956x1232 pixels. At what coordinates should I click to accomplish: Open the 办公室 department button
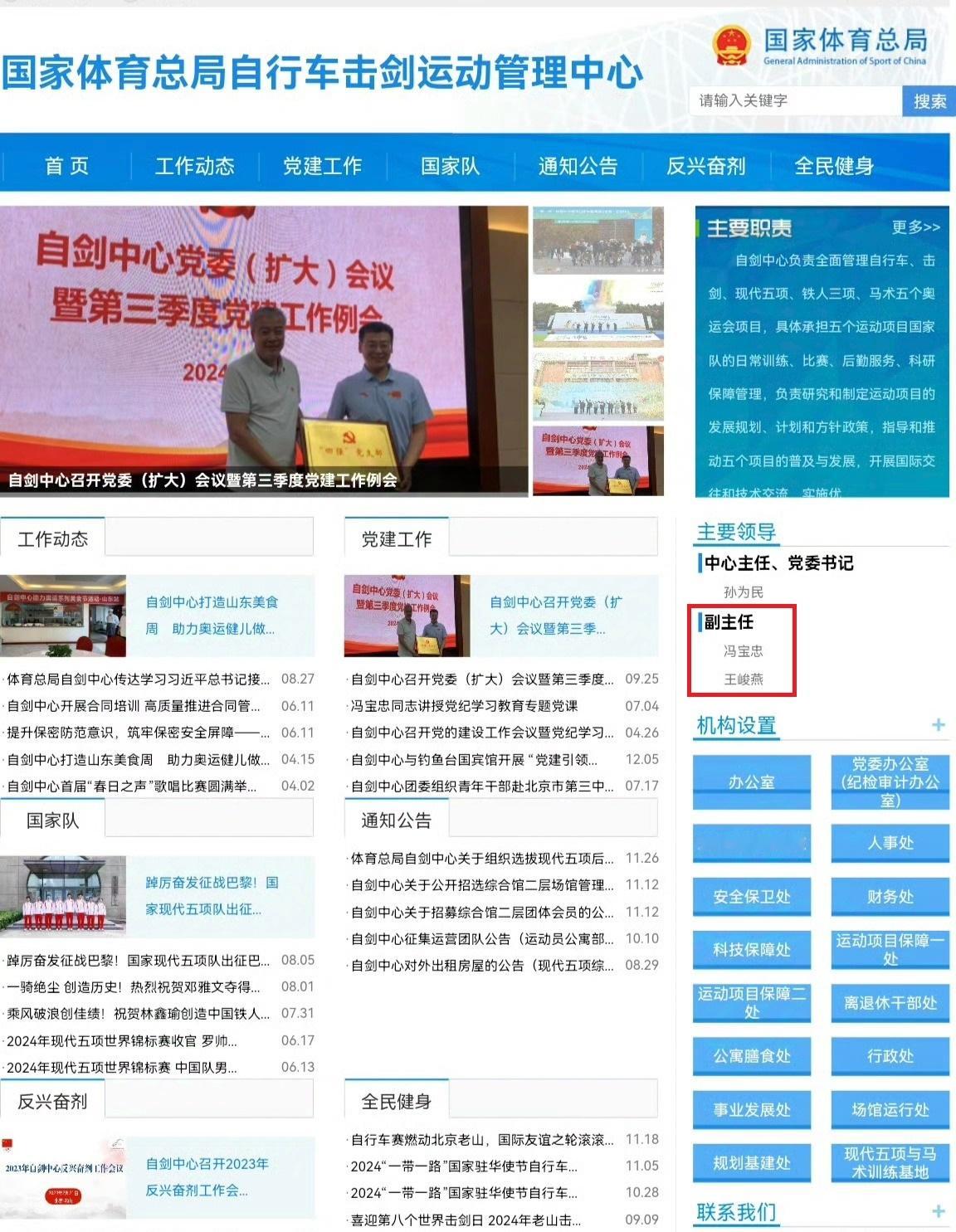(x=752, y=782)
